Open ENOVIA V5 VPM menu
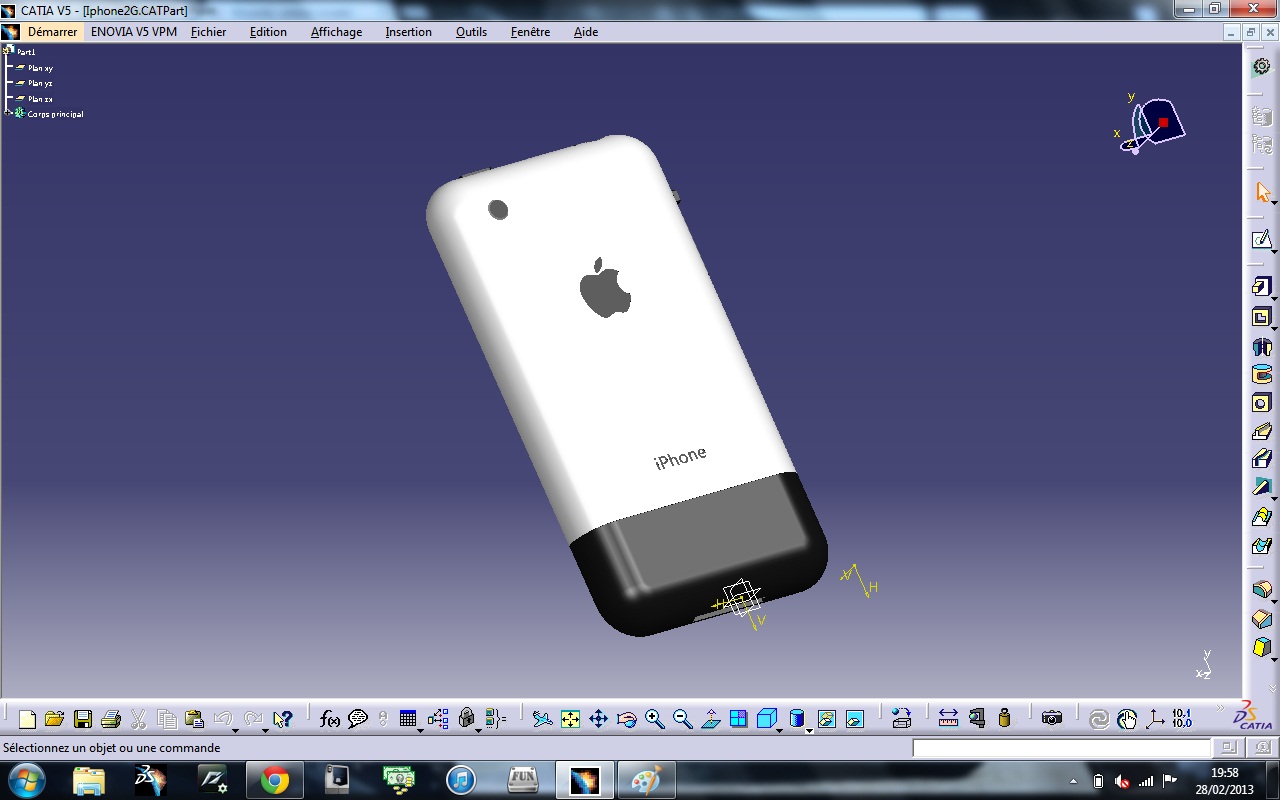Image resolution: width=1280 pixels, height=800 pixels. coord(134,32)
